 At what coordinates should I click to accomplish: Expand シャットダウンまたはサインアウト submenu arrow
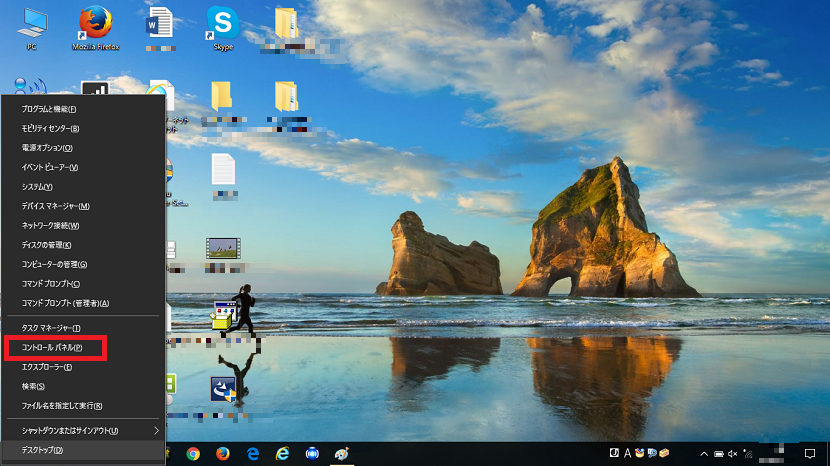156,431
